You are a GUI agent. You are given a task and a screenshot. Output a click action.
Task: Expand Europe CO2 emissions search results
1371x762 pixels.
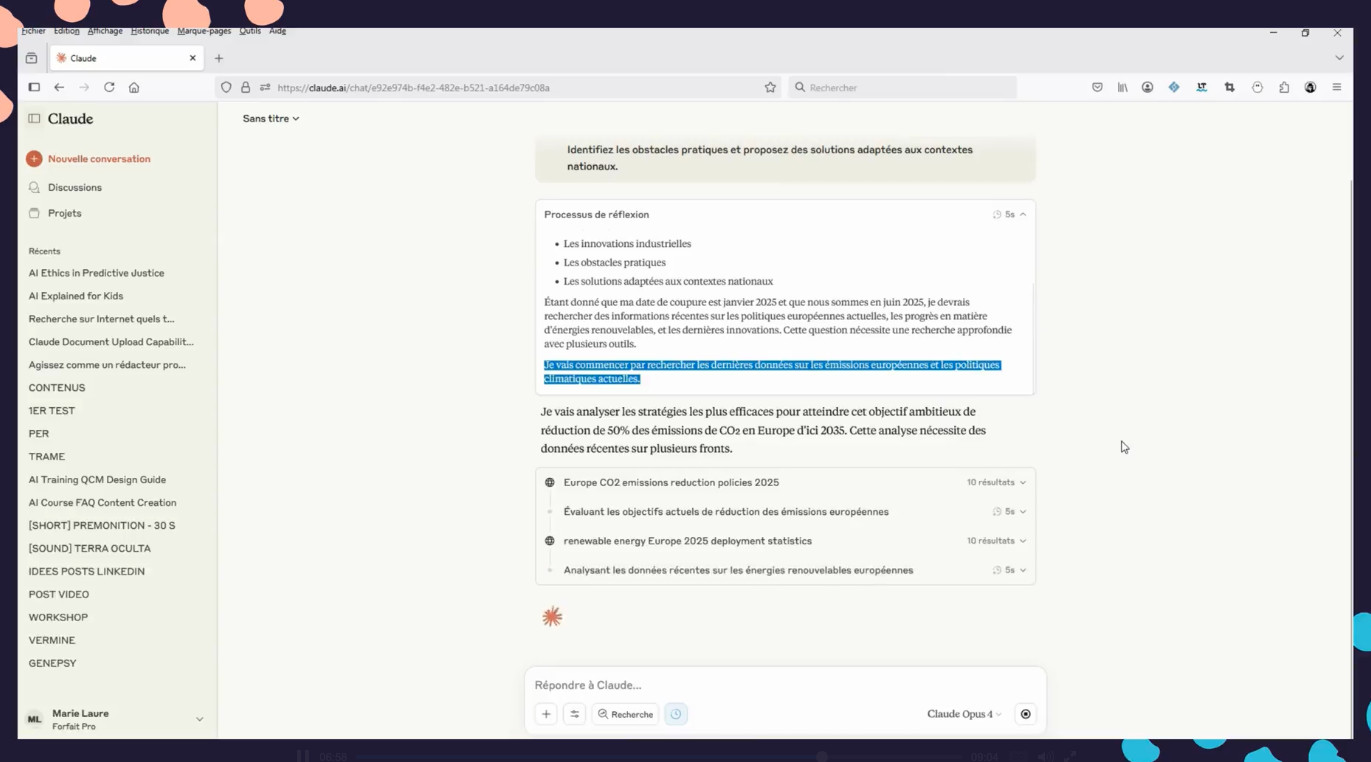(x=785, y=482)
